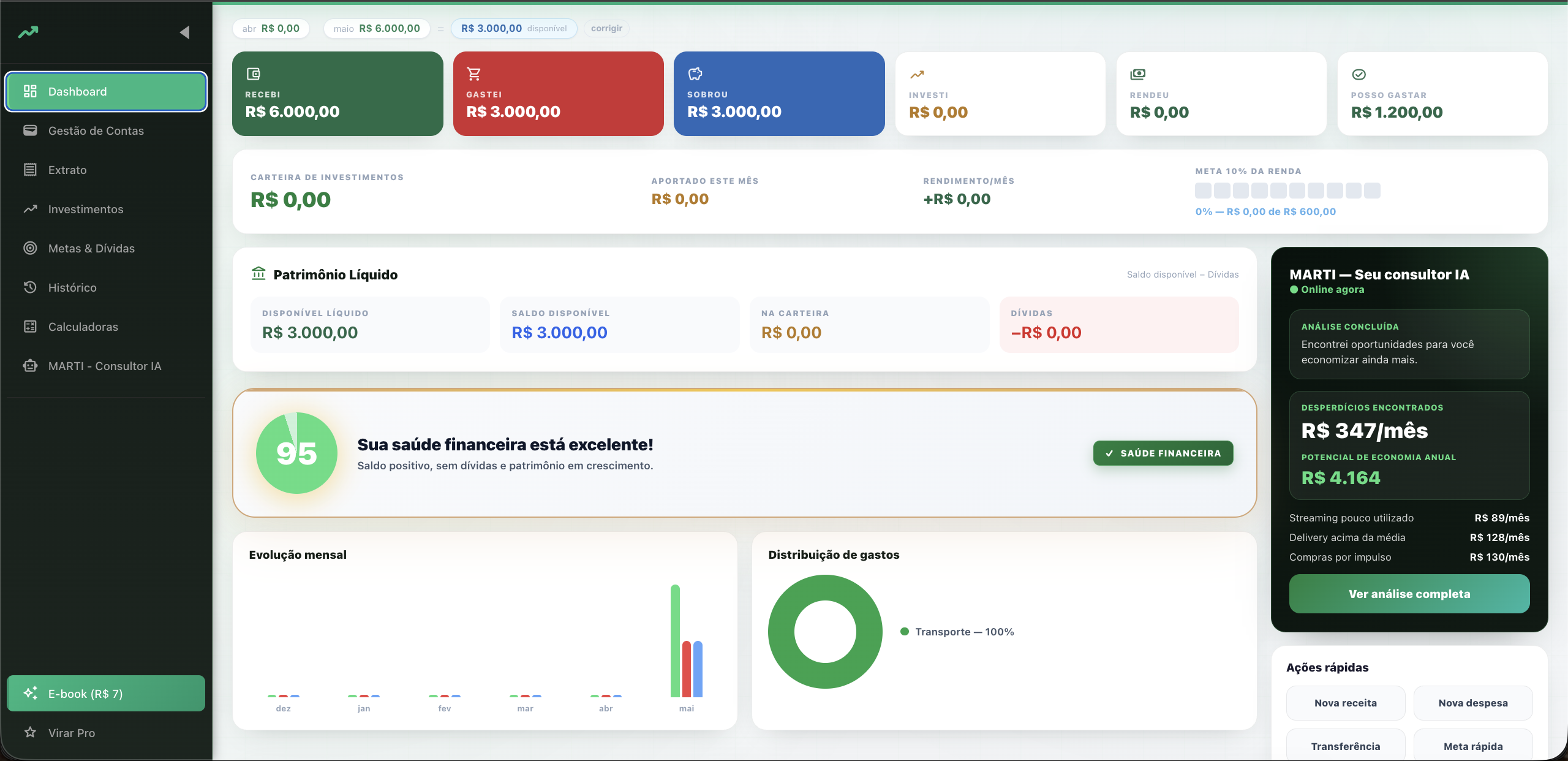Viewport: 1568px width, 761px height.
Task: Open the Histórico page
Action: tap(106, 287)
